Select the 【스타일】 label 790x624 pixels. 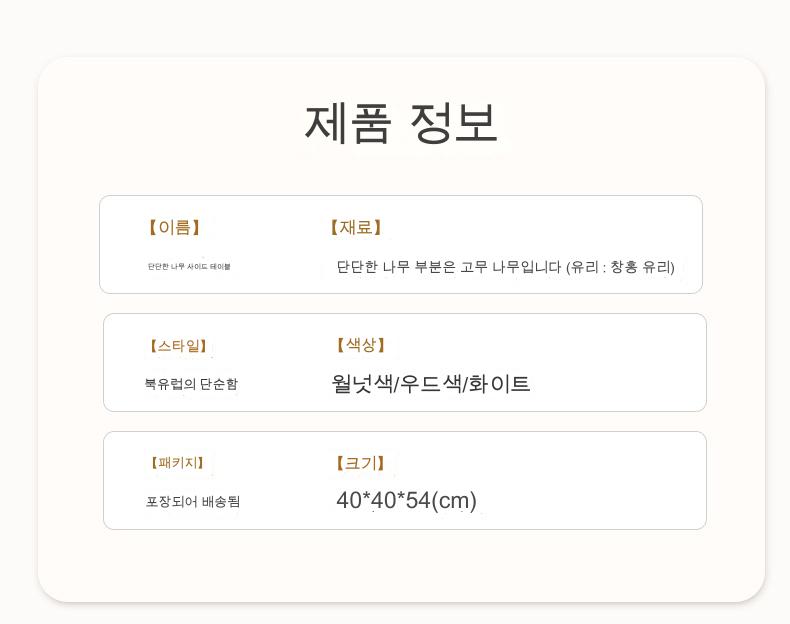(x=178, y=346)
